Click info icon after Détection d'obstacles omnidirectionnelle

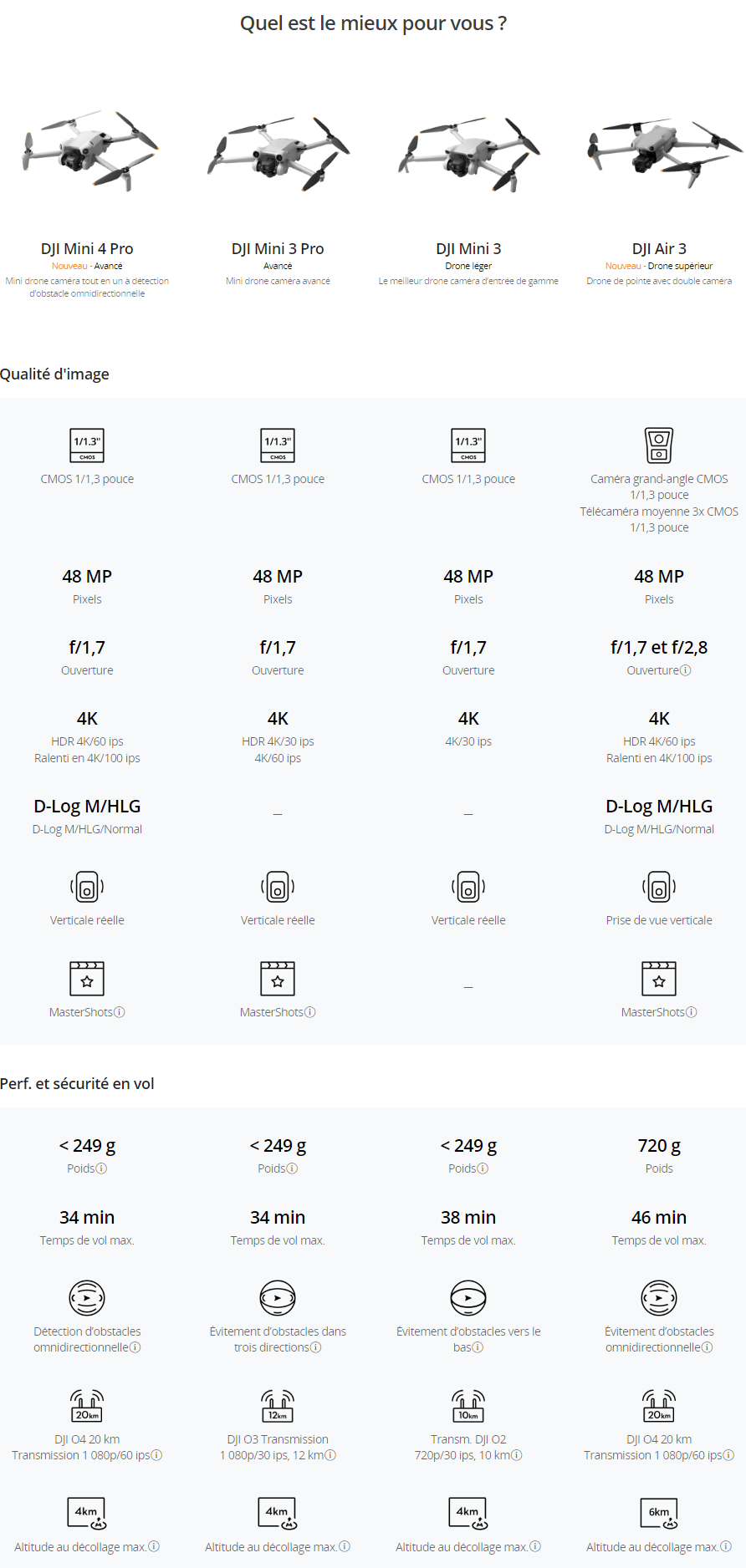[x=135, y=1347]
